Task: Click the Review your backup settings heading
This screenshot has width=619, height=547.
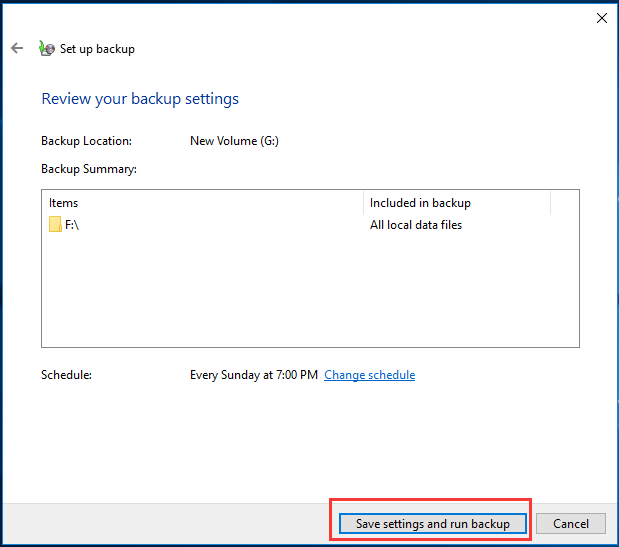Action: 140,99
